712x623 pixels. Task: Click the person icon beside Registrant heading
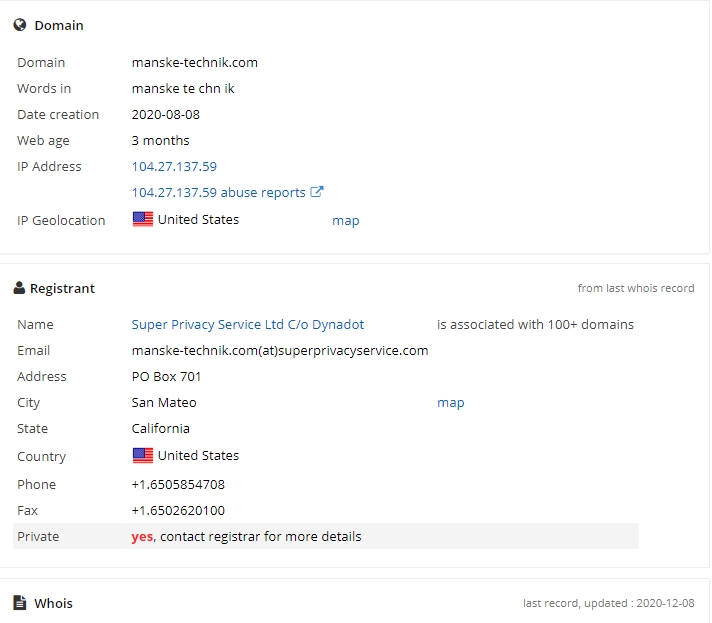(x=19, y=288)
